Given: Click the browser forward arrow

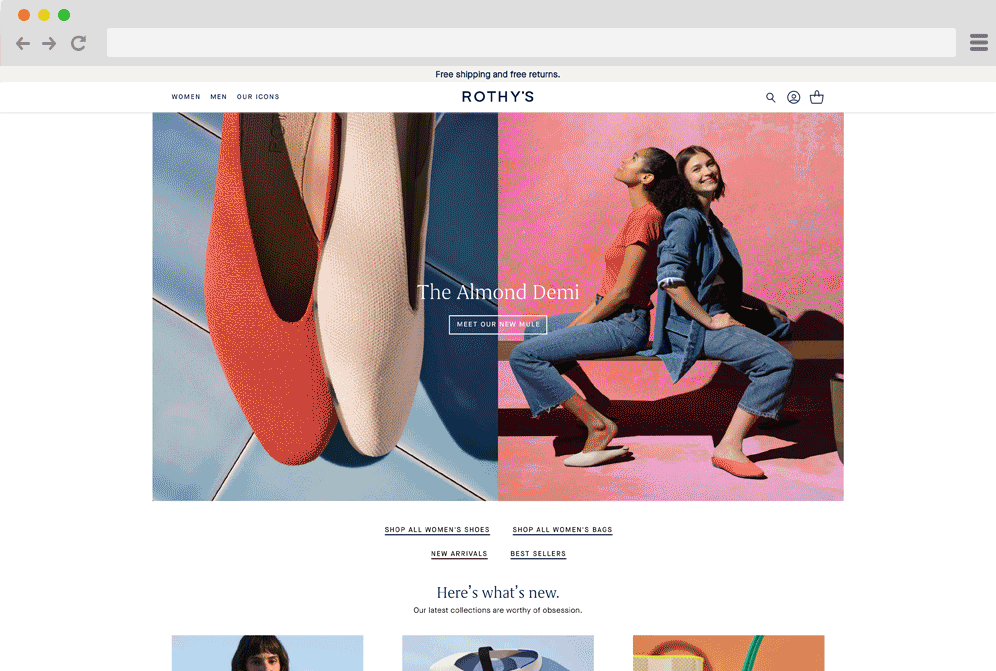Looking at the screenshot, I should tap(49, 43).
